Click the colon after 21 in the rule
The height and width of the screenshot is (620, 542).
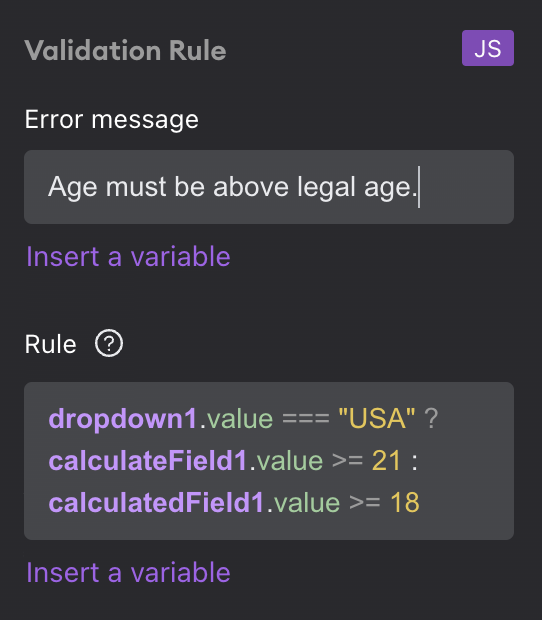click(x=414, y=462)
